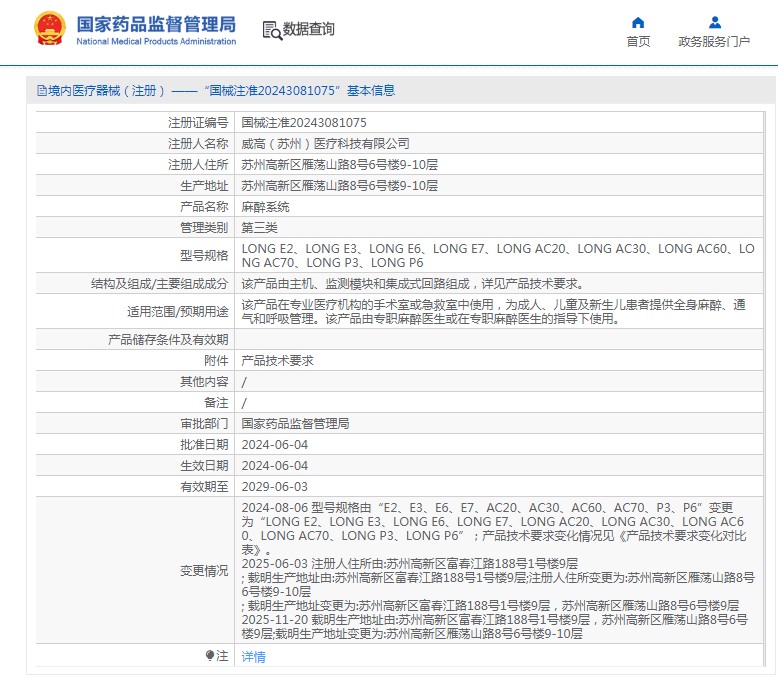Open the 政务服务门户 link
778x679 pixels.
pyautogui.click(x=714, y=42)
